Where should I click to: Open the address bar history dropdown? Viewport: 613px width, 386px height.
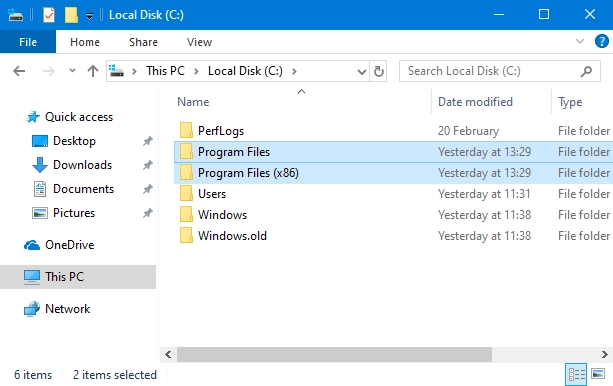pyautogui.click(x=362, y=72)
